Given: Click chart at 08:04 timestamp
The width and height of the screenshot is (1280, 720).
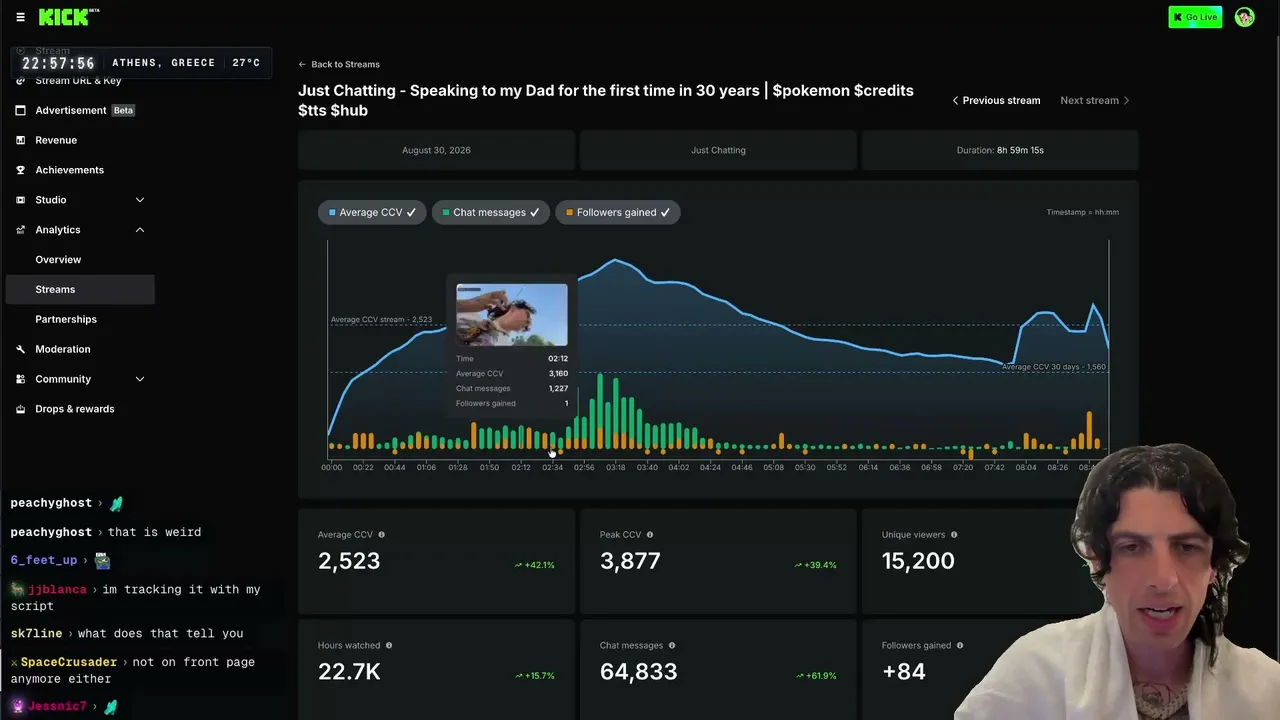Looking at the screenshot, I should (x=1026, y=467).
